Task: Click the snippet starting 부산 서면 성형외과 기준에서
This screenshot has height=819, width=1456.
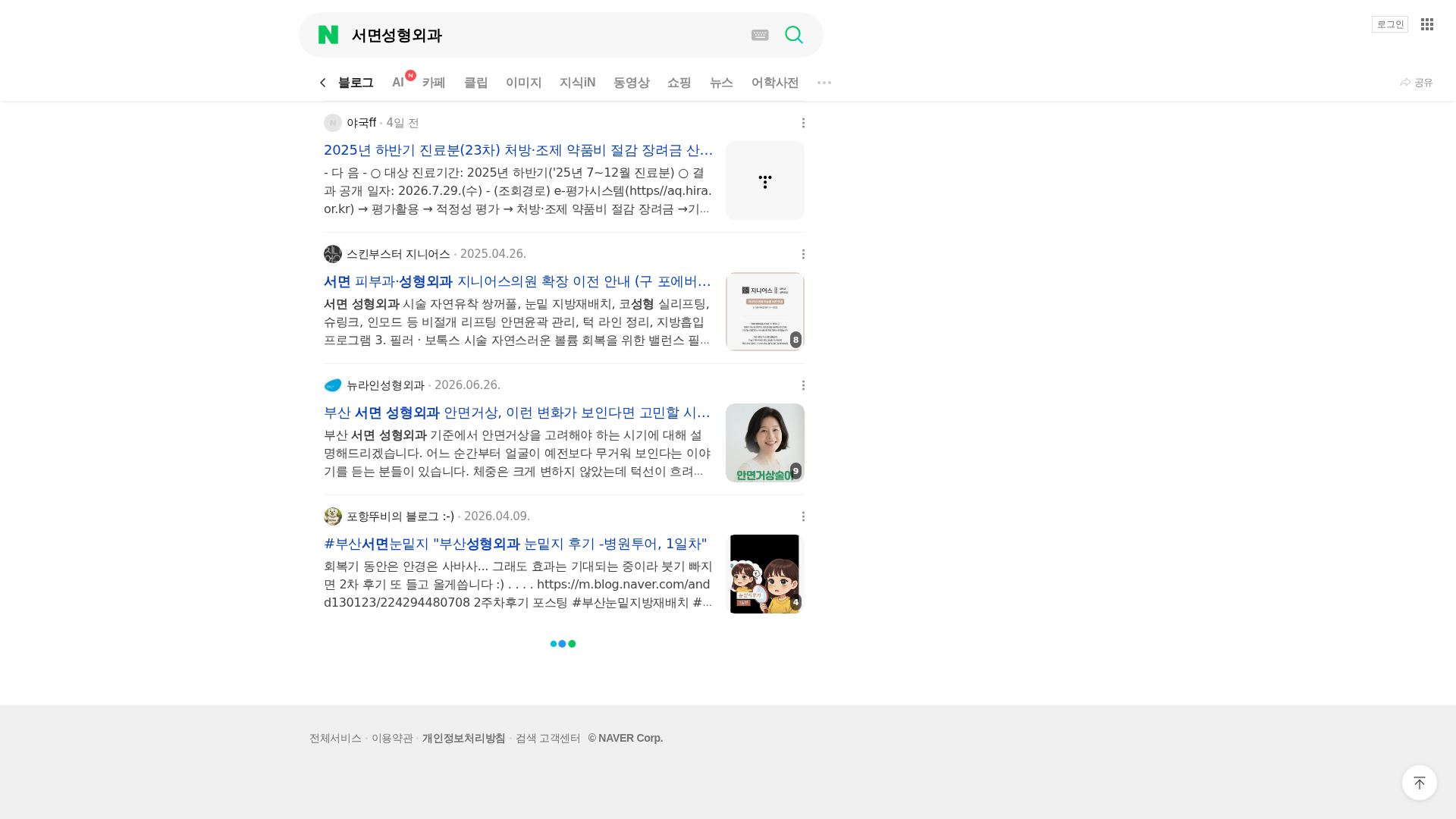Action: coord(519,453)
